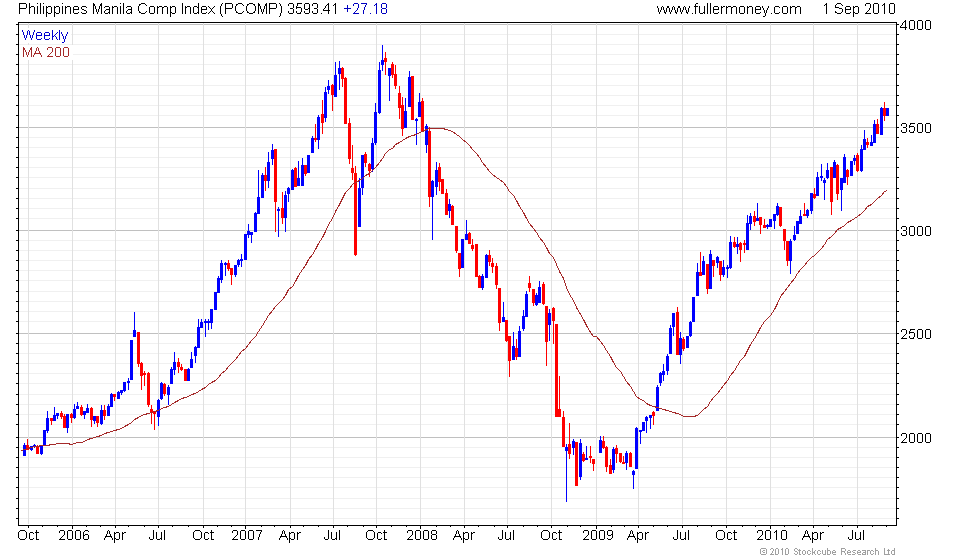The height and width of the screenshot is (560, 980).
Task: Click the index value 3593.41
Action: (x=312, y=9)
